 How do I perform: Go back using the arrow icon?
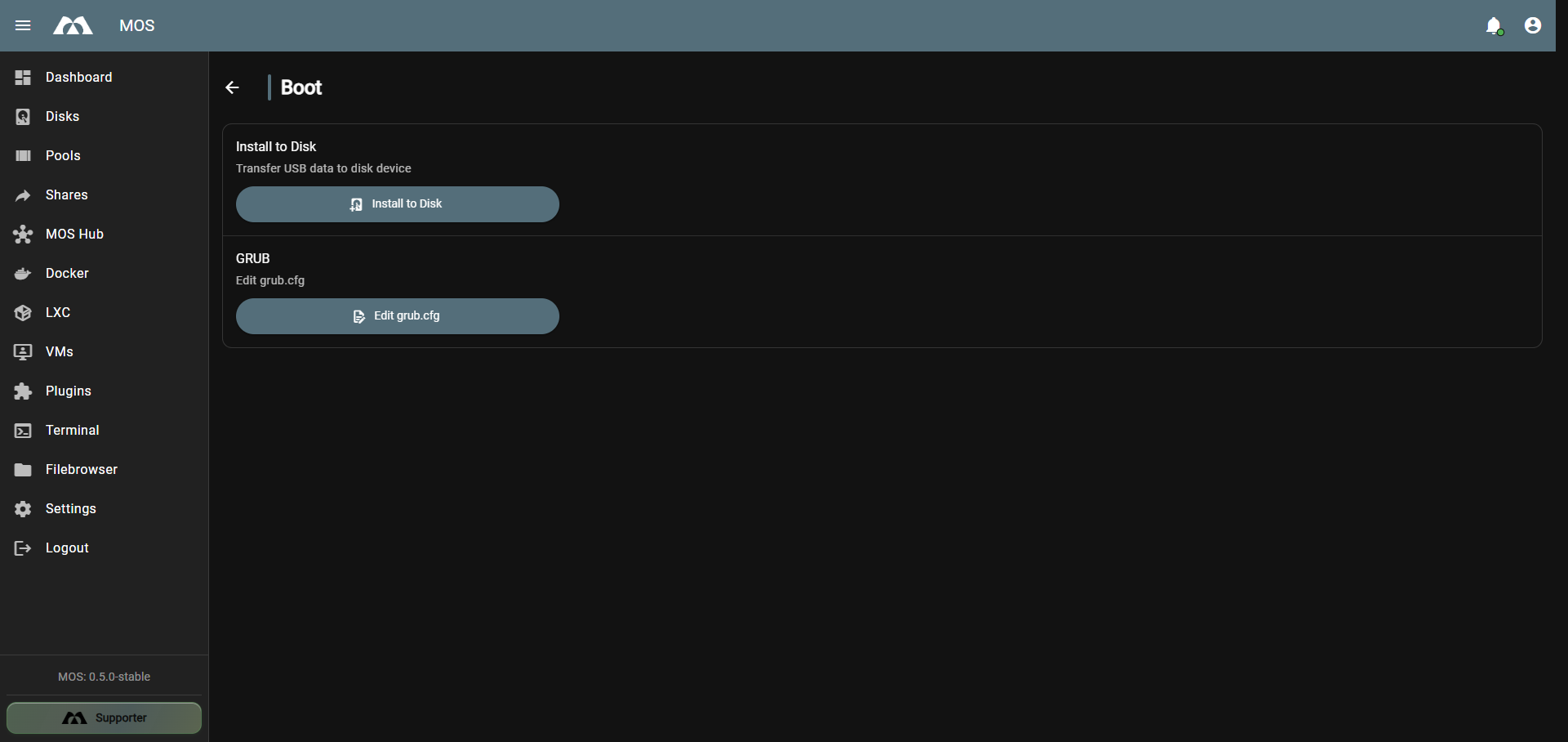(232, 87)
